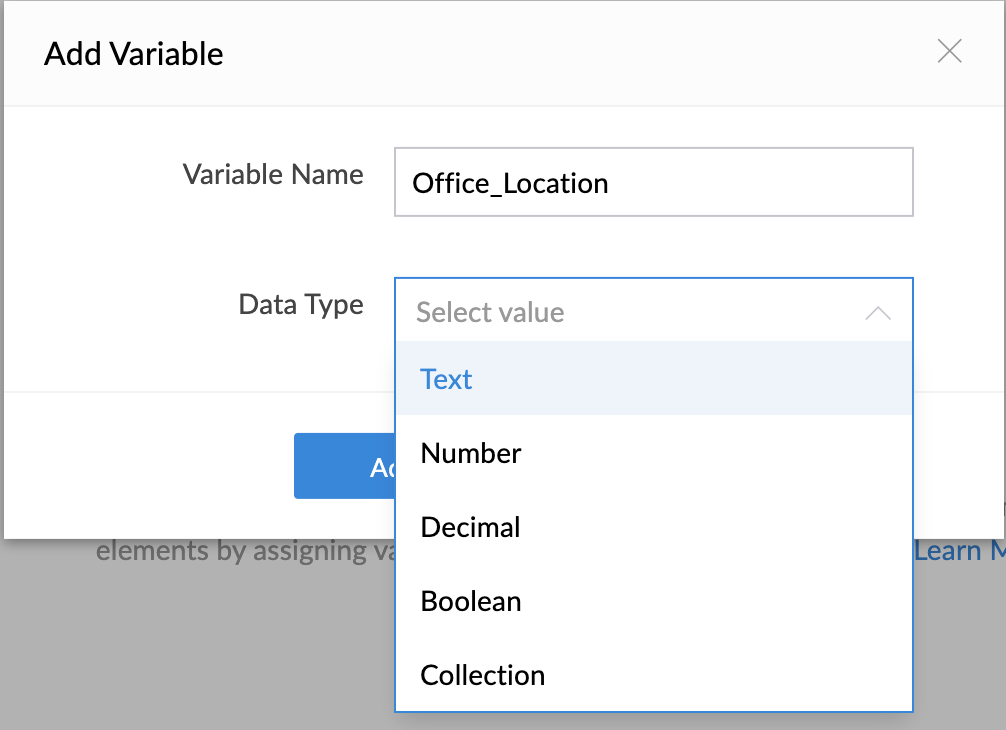Place cursor on Office_Location text
This screenshot has width=1006, height=730.
510,184
